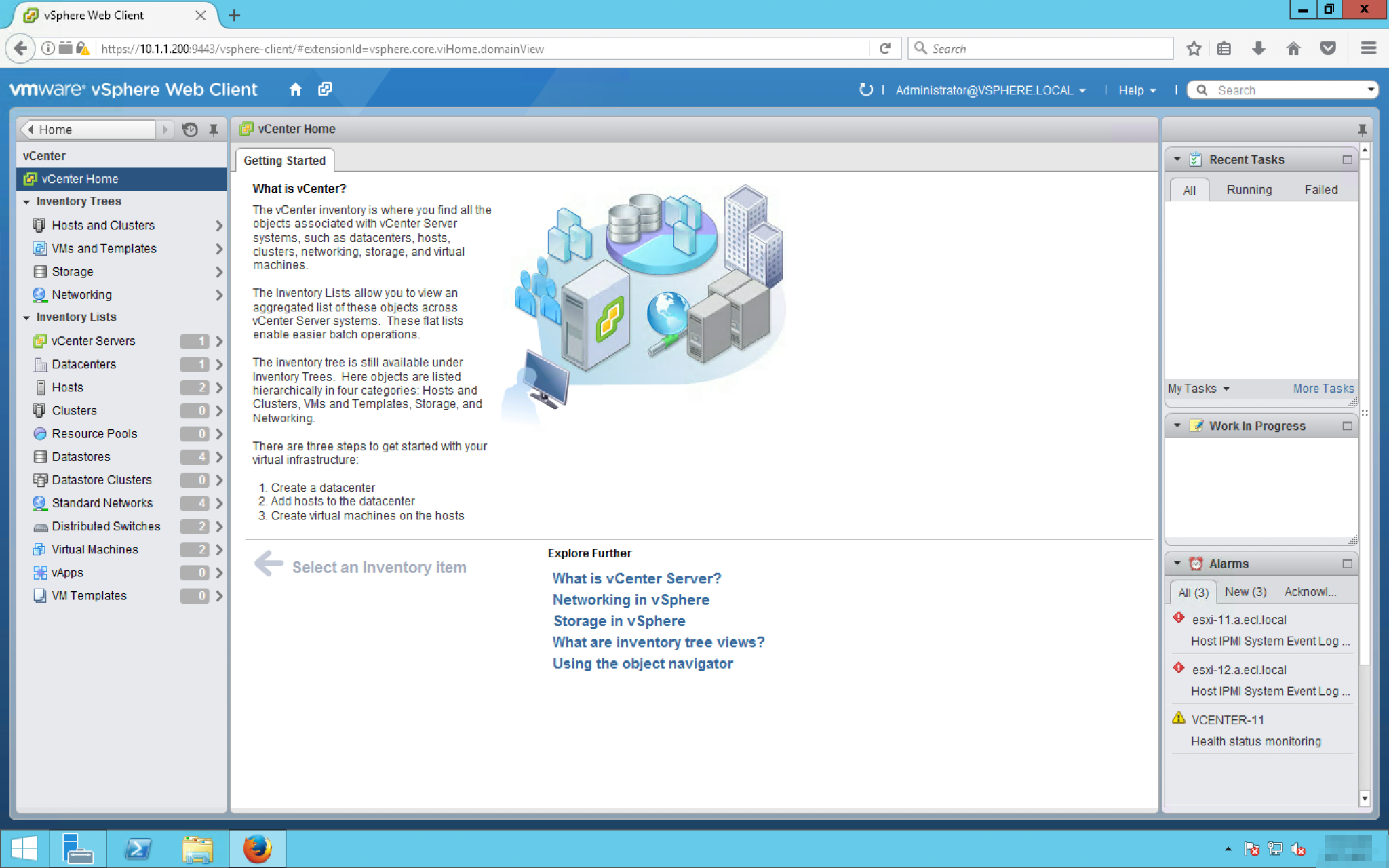This screenshot has width=1389, height=868.
Task: Click the More Tasks link
Action: pos(1323,389)
